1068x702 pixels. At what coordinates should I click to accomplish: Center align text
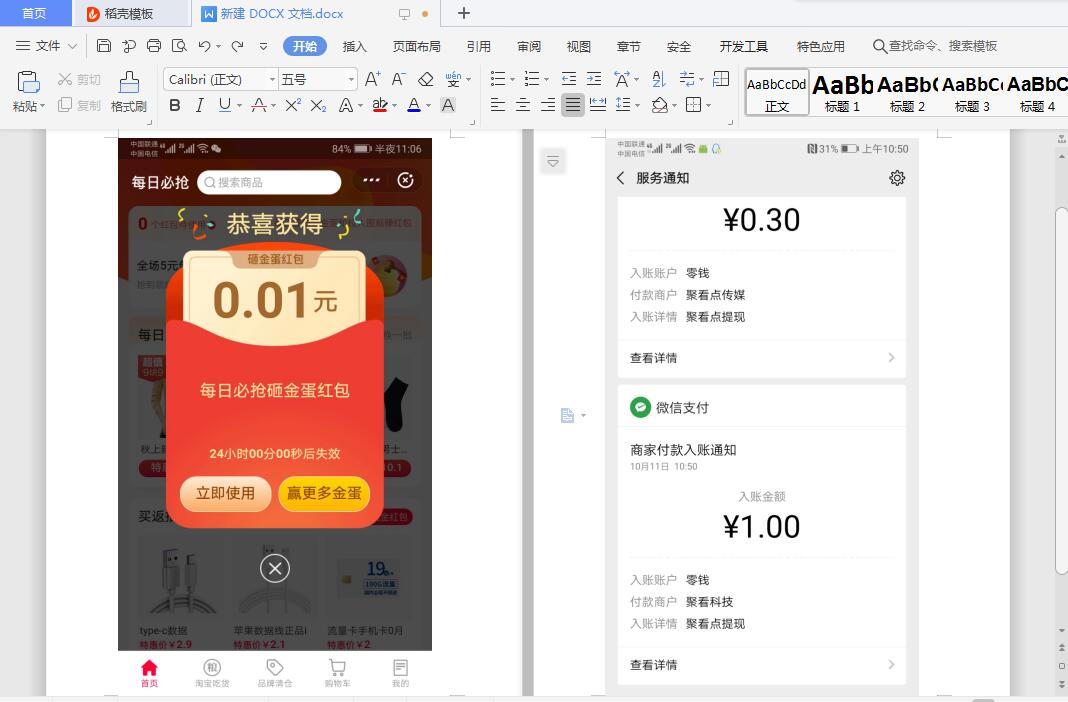523,105
